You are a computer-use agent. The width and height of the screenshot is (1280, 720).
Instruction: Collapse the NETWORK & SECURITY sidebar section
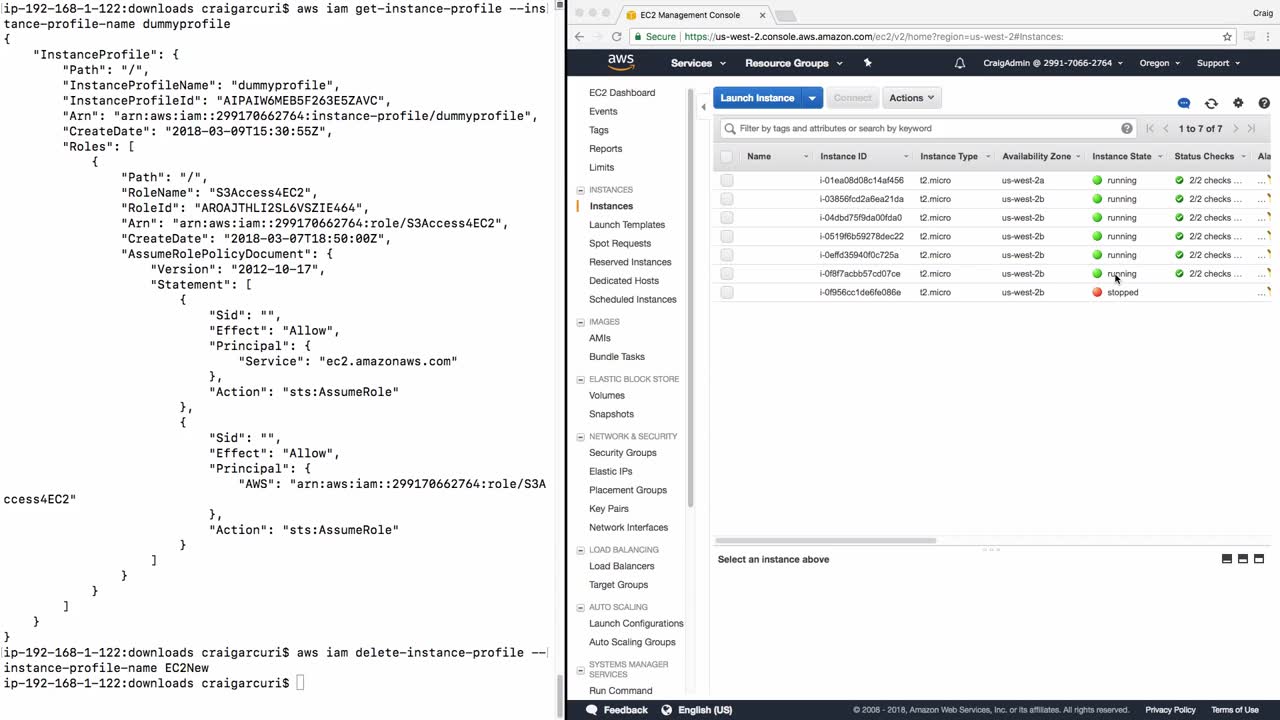click(x=581, y=437)
